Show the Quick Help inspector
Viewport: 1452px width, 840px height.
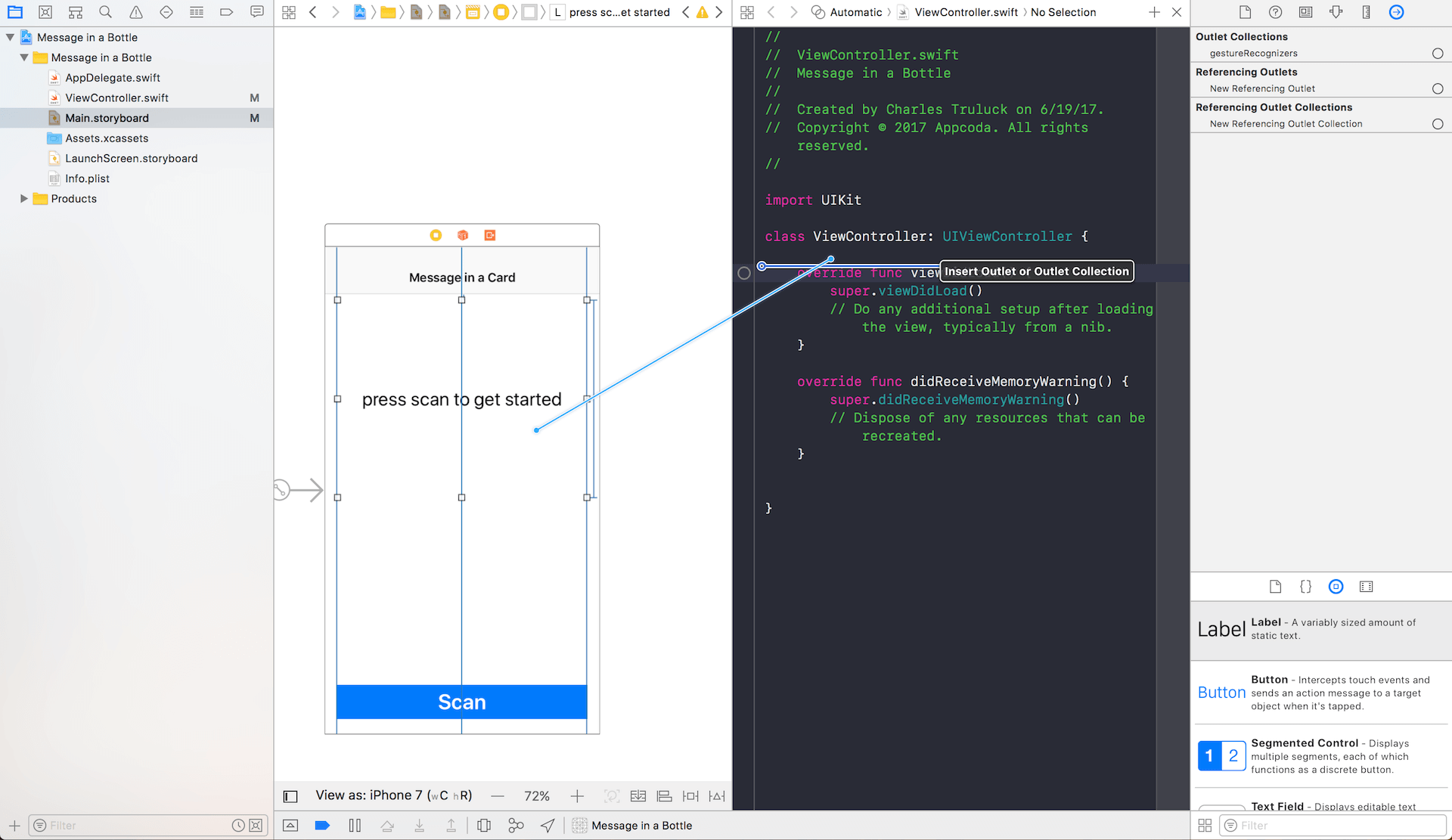click(1275, 12)
